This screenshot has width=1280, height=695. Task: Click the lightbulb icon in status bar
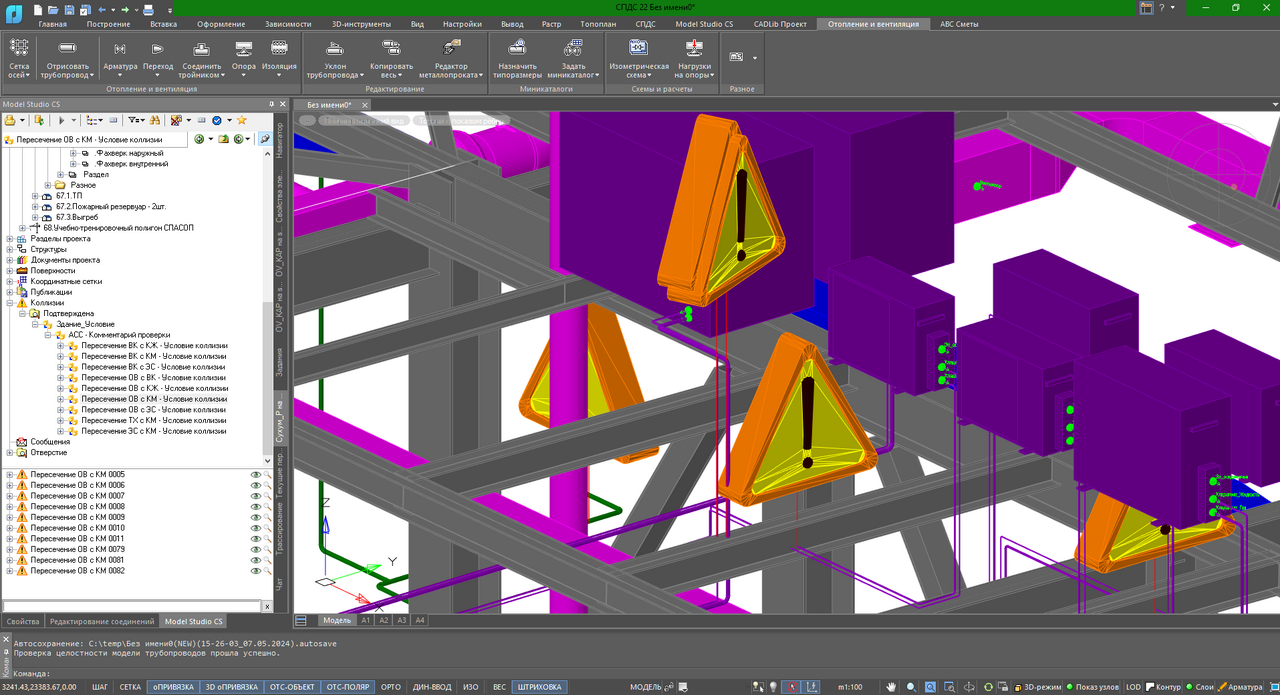773,687
